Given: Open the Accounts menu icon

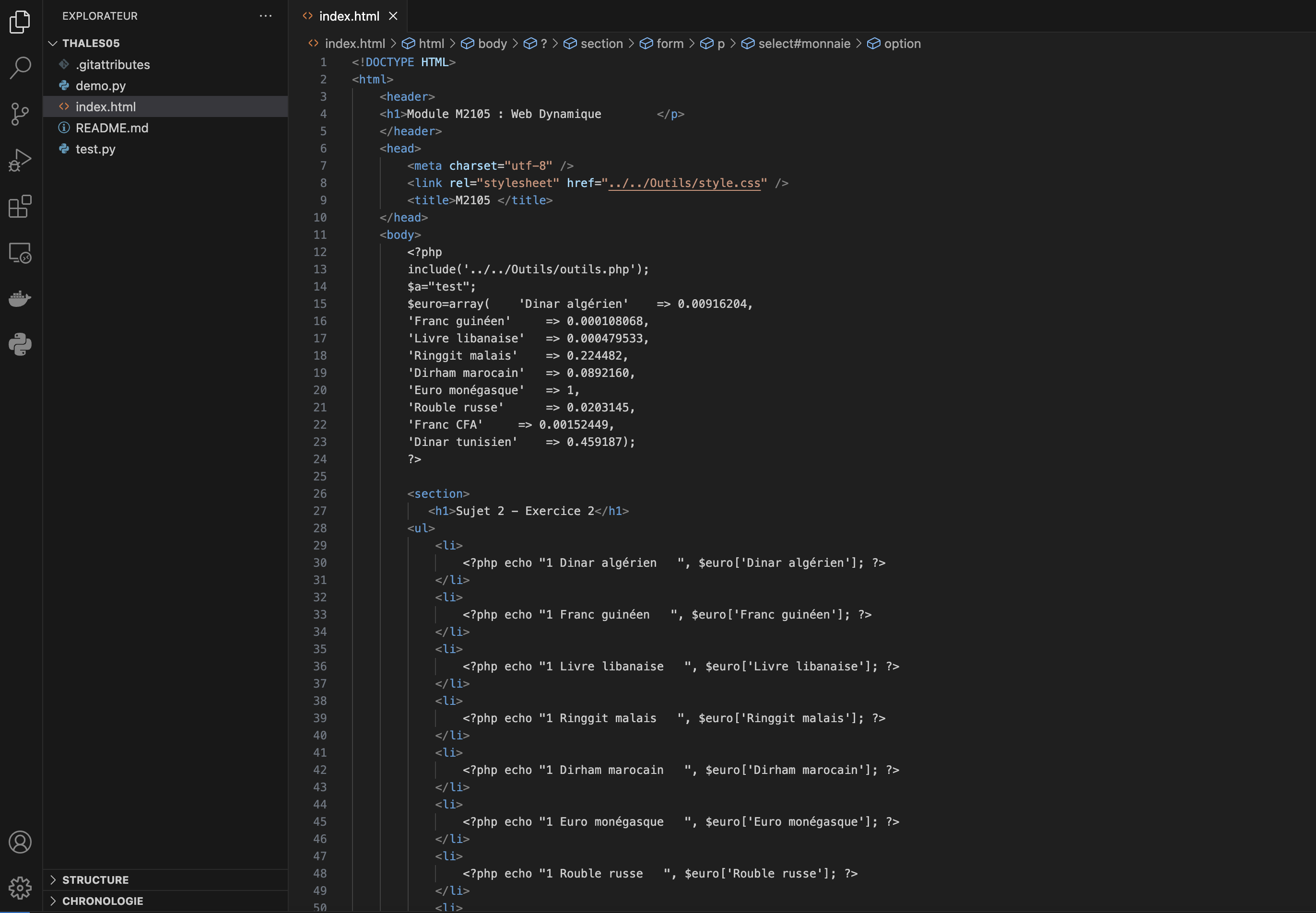Looking at the screenshot, I should 20,842.
